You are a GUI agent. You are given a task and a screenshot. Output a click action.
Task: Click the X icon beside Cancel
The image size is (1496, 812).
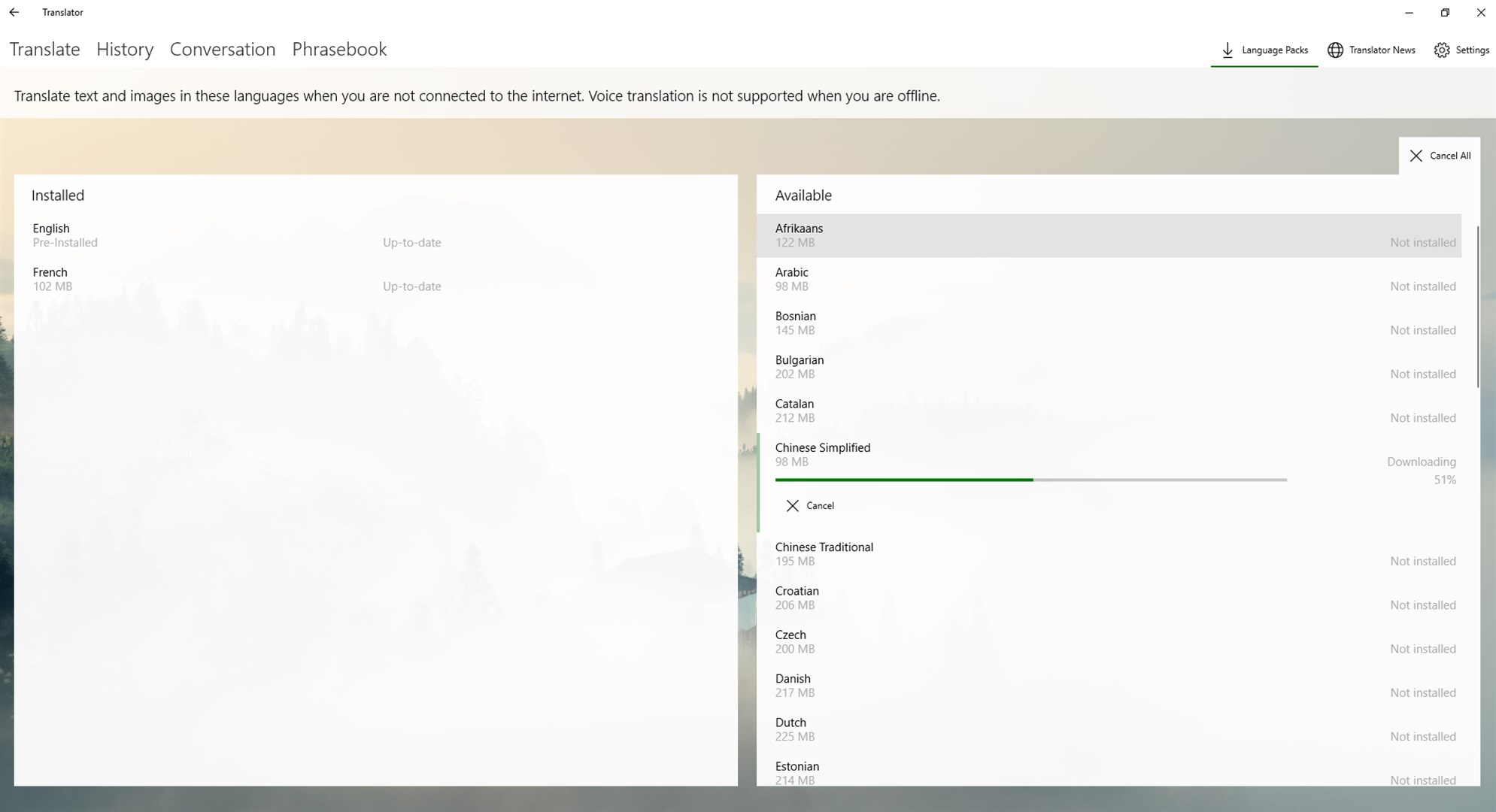tap(792, 506)
